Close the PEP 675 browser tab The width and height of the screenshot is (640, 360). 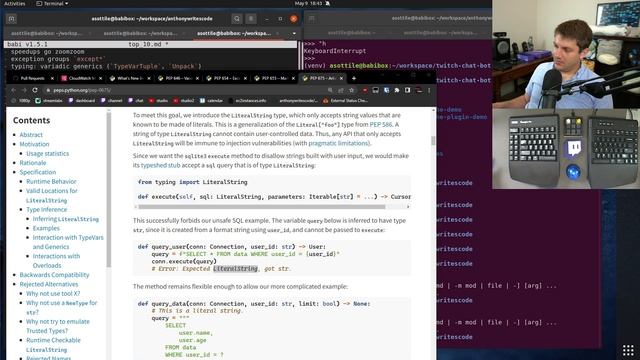coord(341,78)
